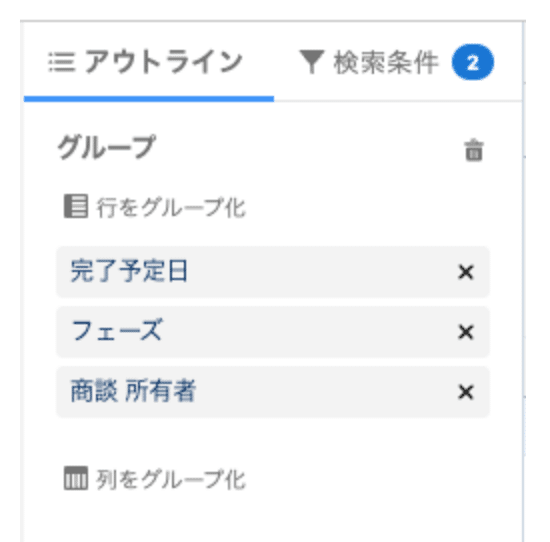Select the 商談 所有者 group field
Image resolution: width=550 pixels, height=542 pixels.
point(273,392)
